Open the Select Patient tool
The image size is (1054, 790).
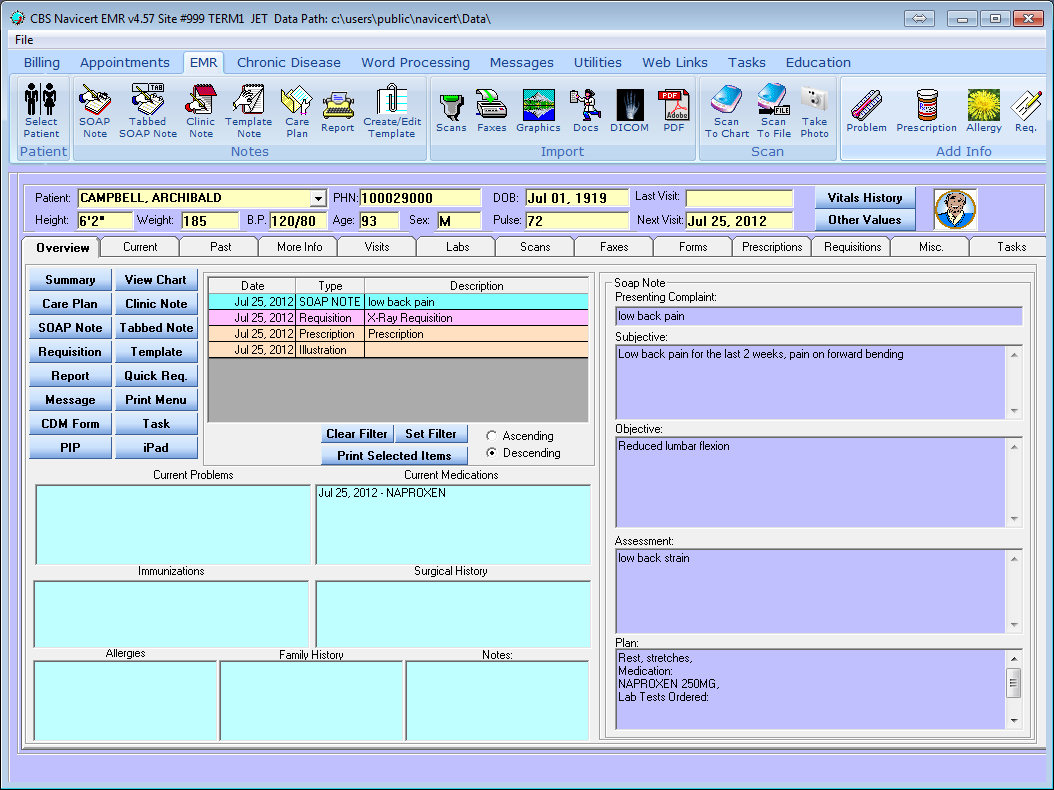pos(40,110)
